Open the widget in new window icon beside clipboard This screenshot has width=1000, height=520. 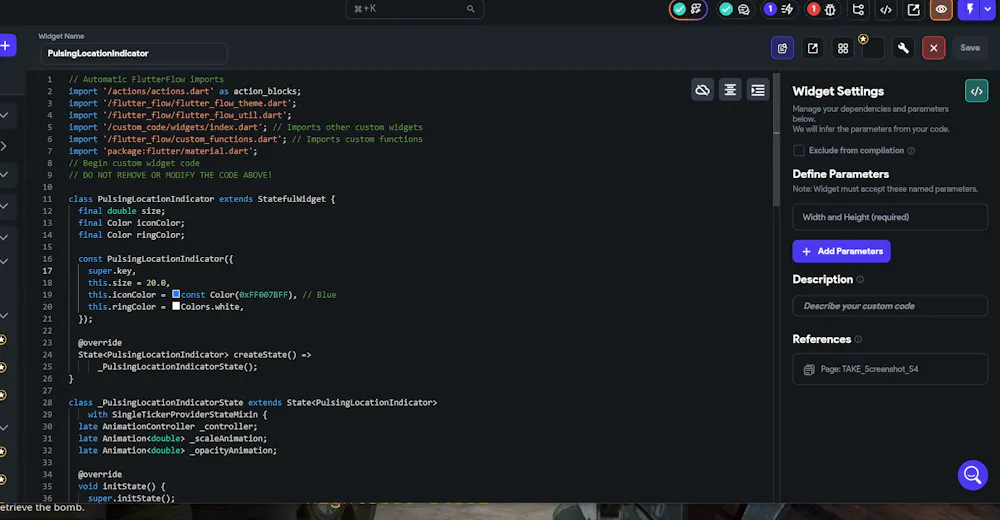pyautogui.click(x=812, y=48)
